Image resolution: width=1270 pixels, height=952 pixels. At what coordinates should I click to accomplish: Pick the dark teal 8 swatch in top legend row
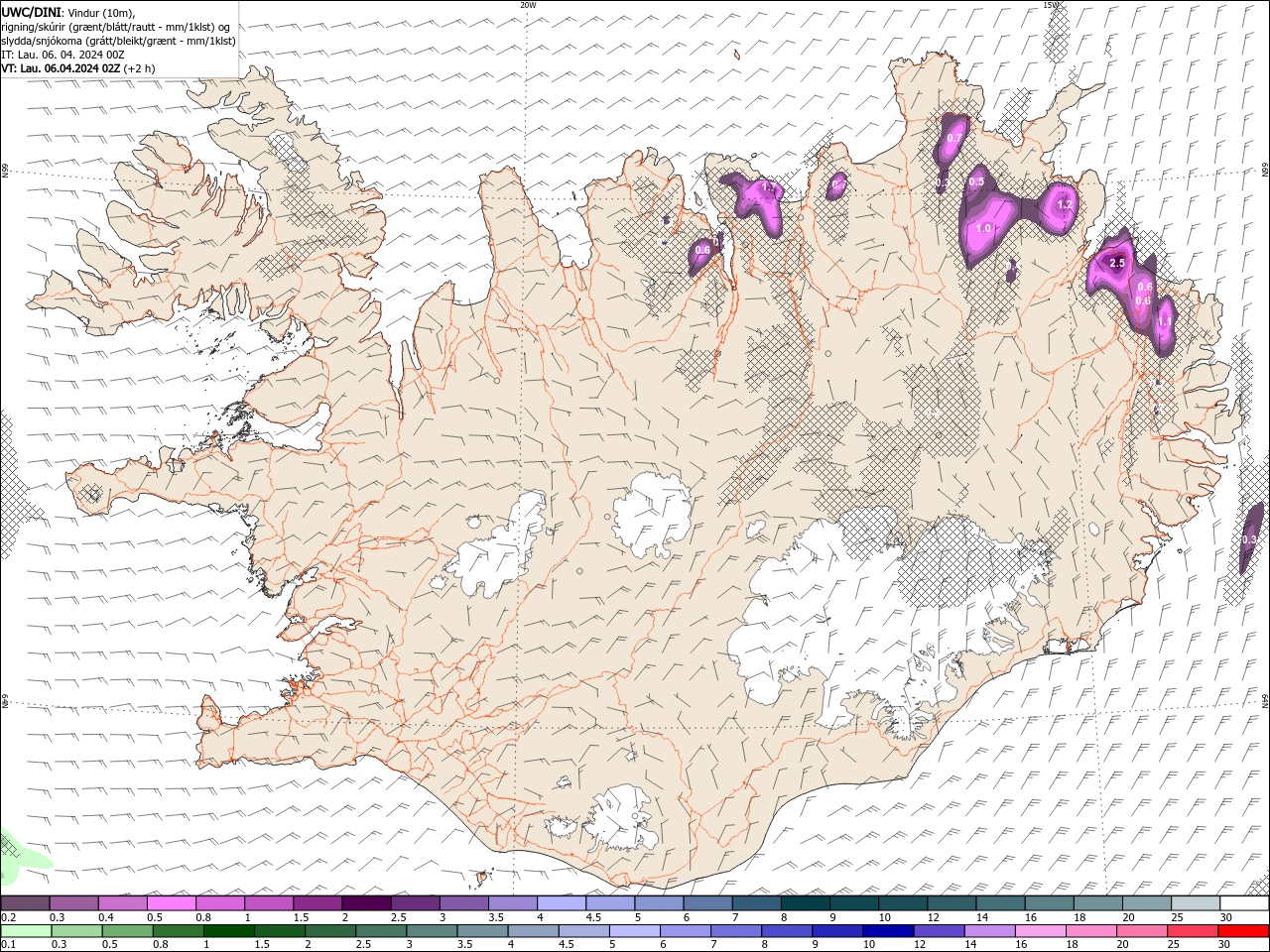click(x=805, y=903)
